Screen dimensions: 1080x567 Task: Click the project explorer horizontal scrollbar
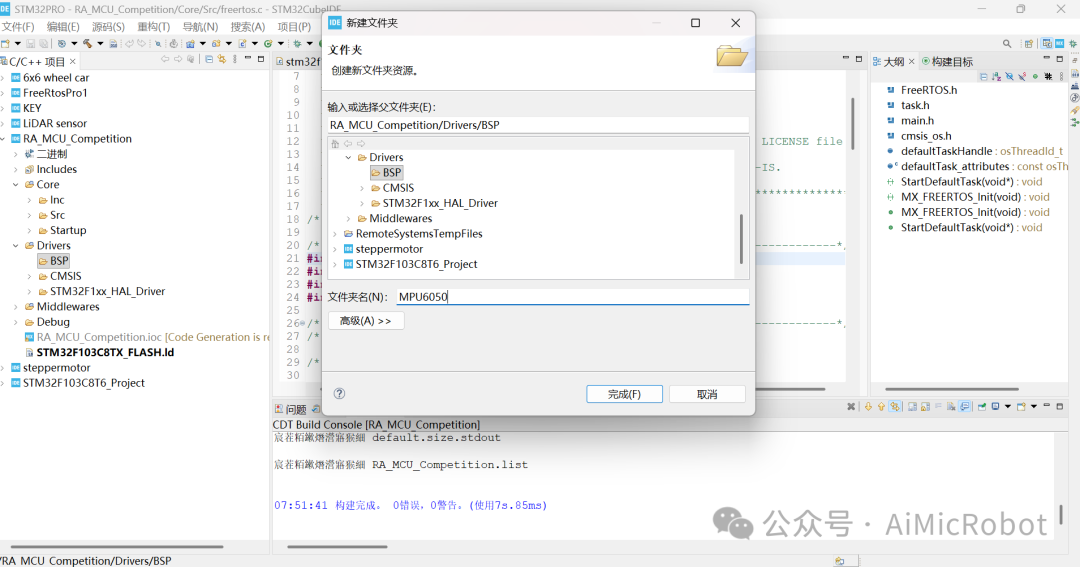pyautogui.click(x=117, y=546)
